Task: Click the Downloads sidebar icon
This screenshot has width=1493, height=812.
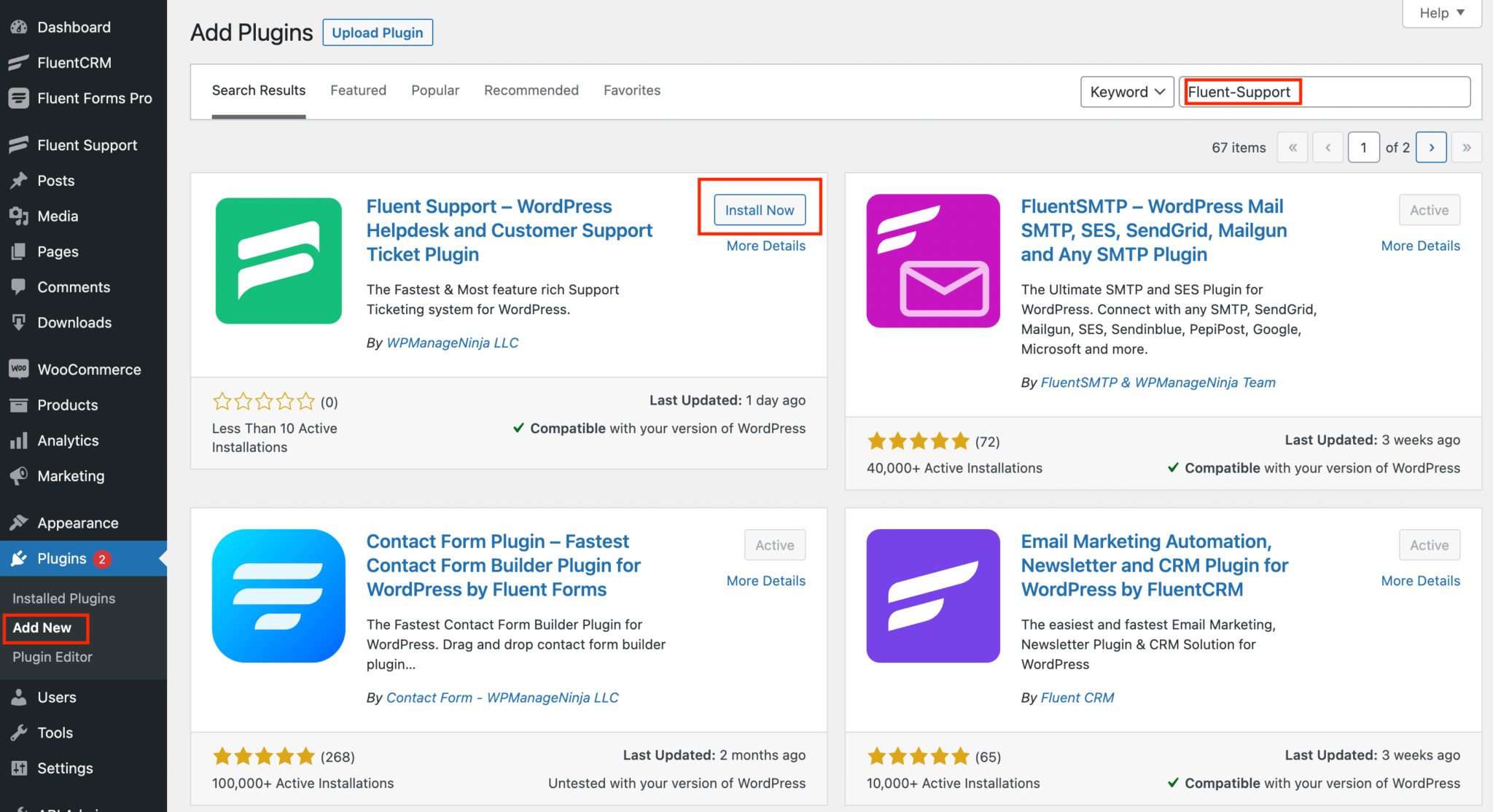Action: (18, 322)
